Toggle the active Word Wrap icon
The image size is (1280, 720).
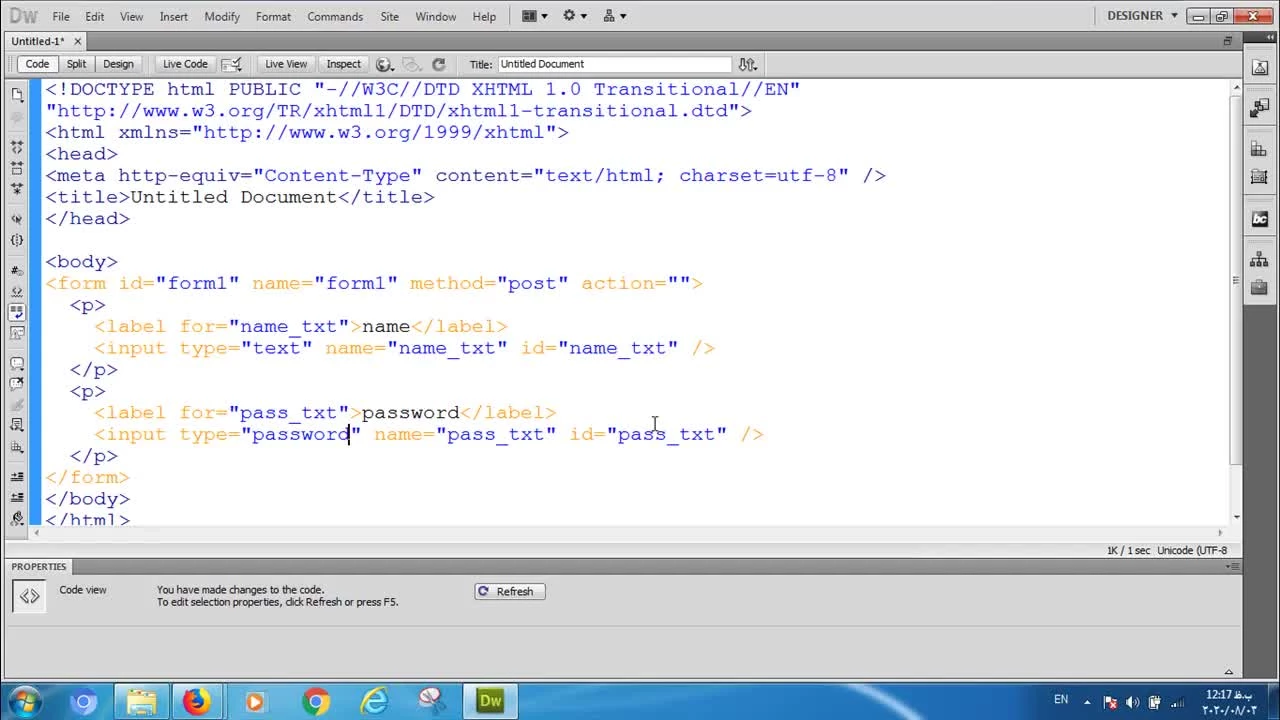coord(17,312)
